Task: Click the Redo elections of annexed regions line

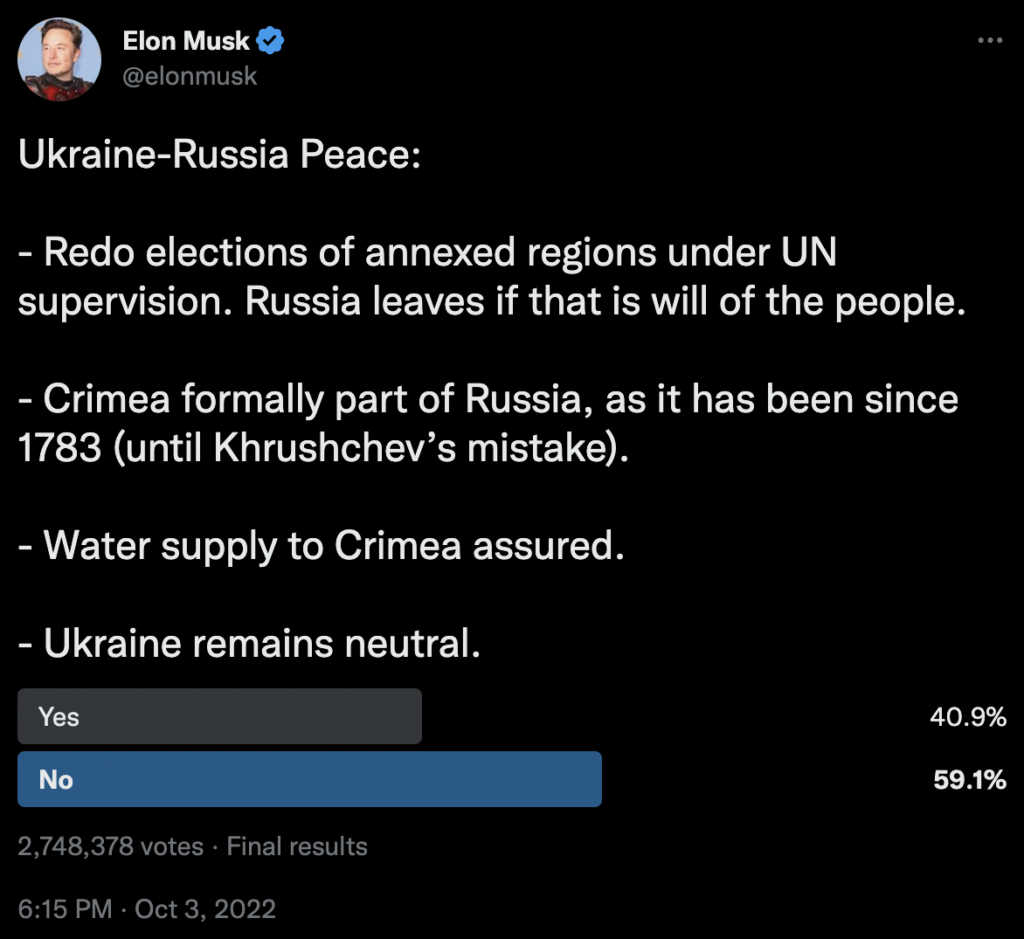Action: tap(427, 254)
